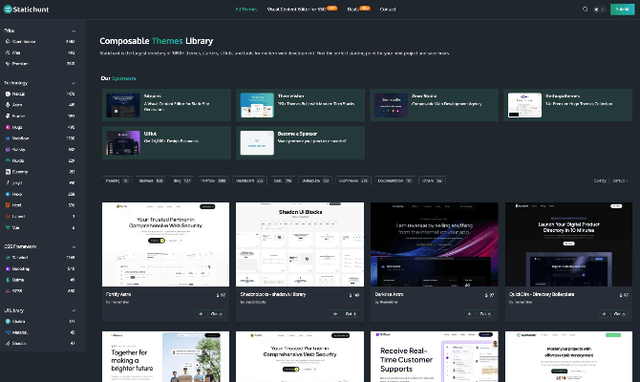640x382 pixels.
Task: Open the Receive Real-Time Customer Supports theme thumbnail
Action: click(x=434, y=357)
